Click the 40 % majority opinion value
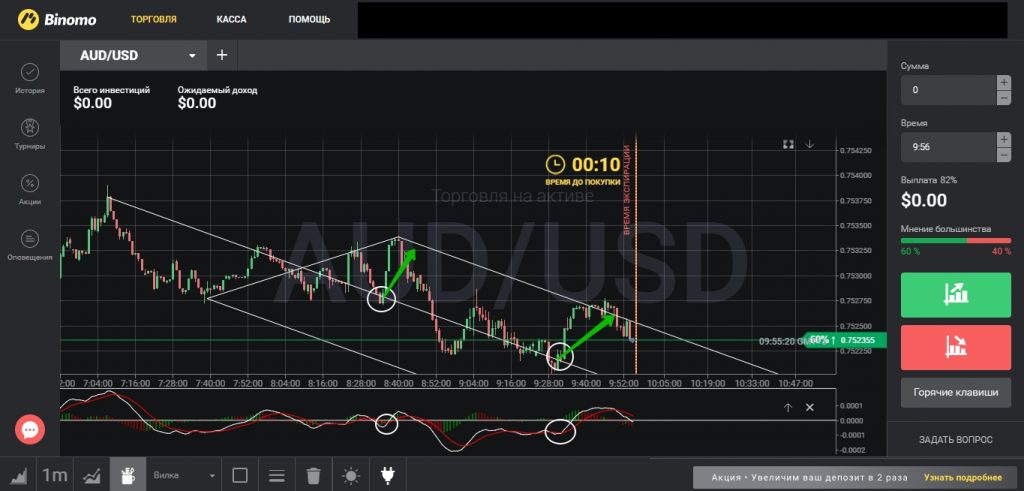Viewport: 1024px width, 491px height. click(x=1002, y=251)
